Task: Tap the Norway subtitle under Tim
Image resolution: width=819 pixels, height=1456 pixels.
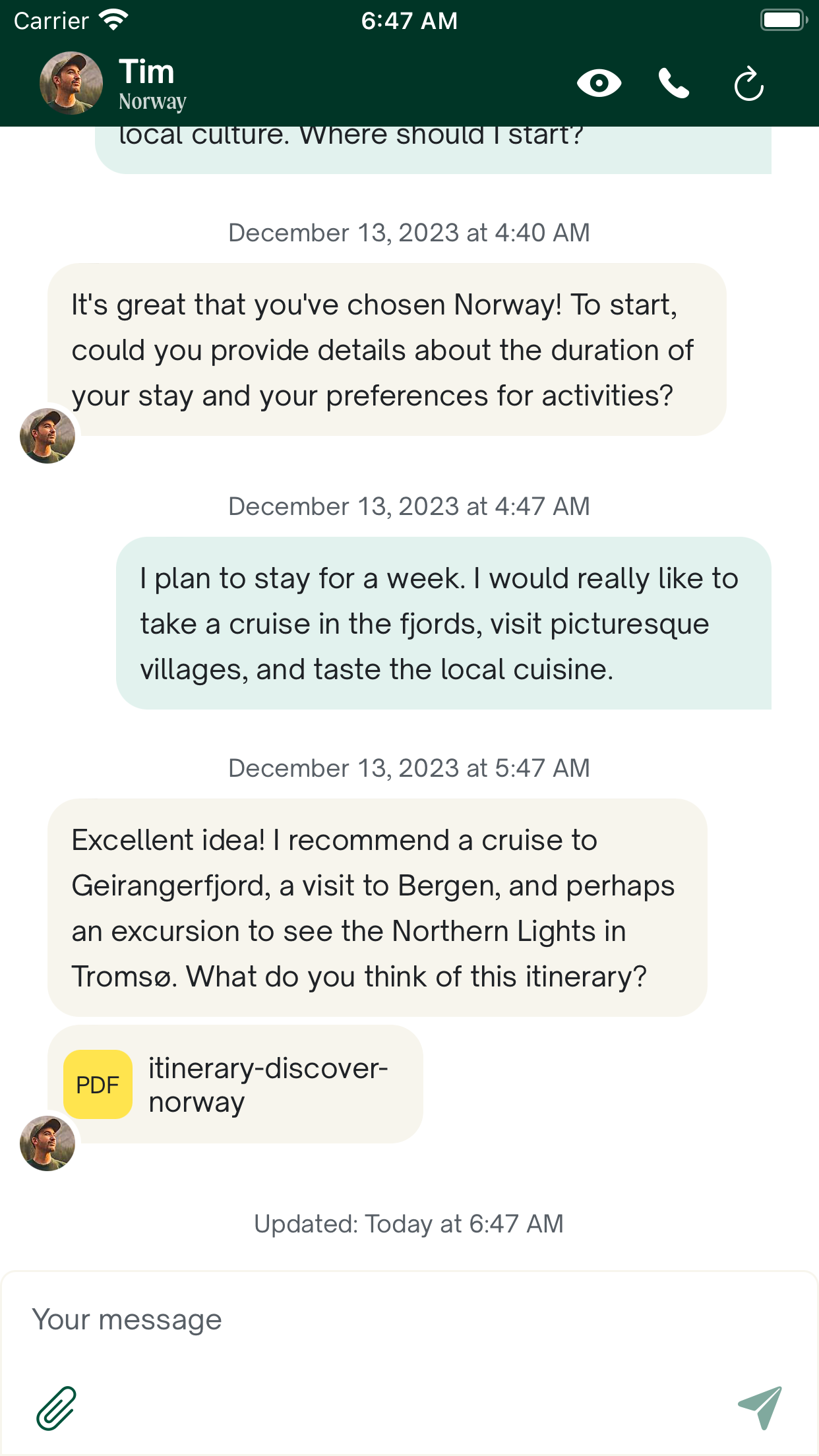Action: [152, 102]
